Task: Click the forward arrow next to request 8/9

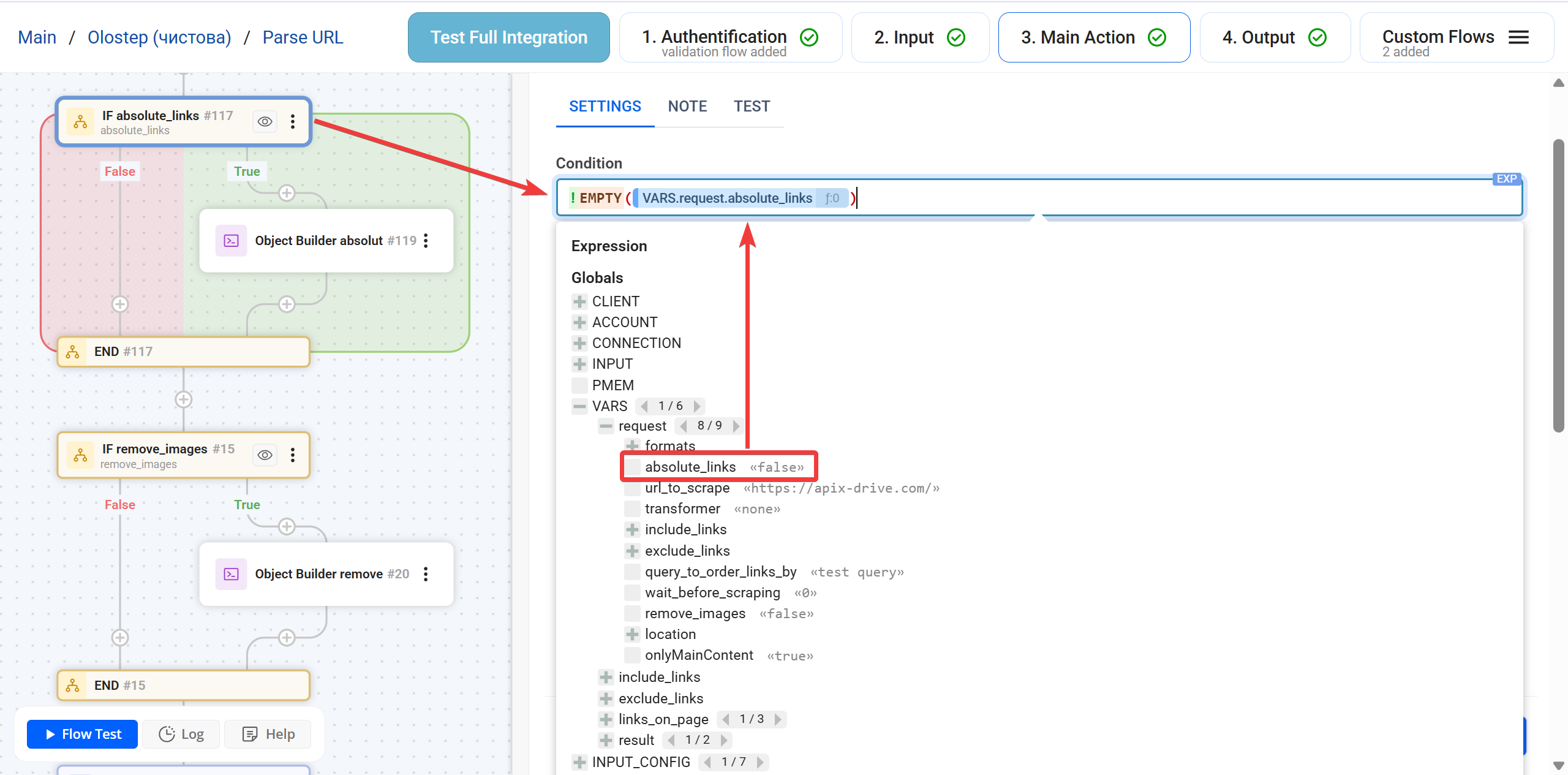Action: (735, 426)
